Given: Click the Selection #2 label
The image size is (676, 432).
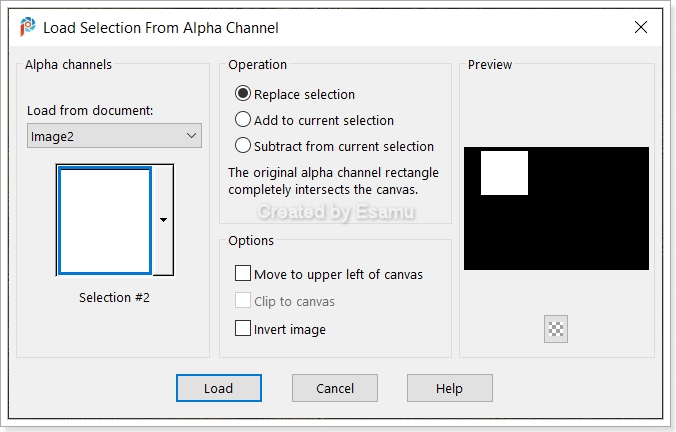Looking at the screenshot, I should click(x=114, y=297).
